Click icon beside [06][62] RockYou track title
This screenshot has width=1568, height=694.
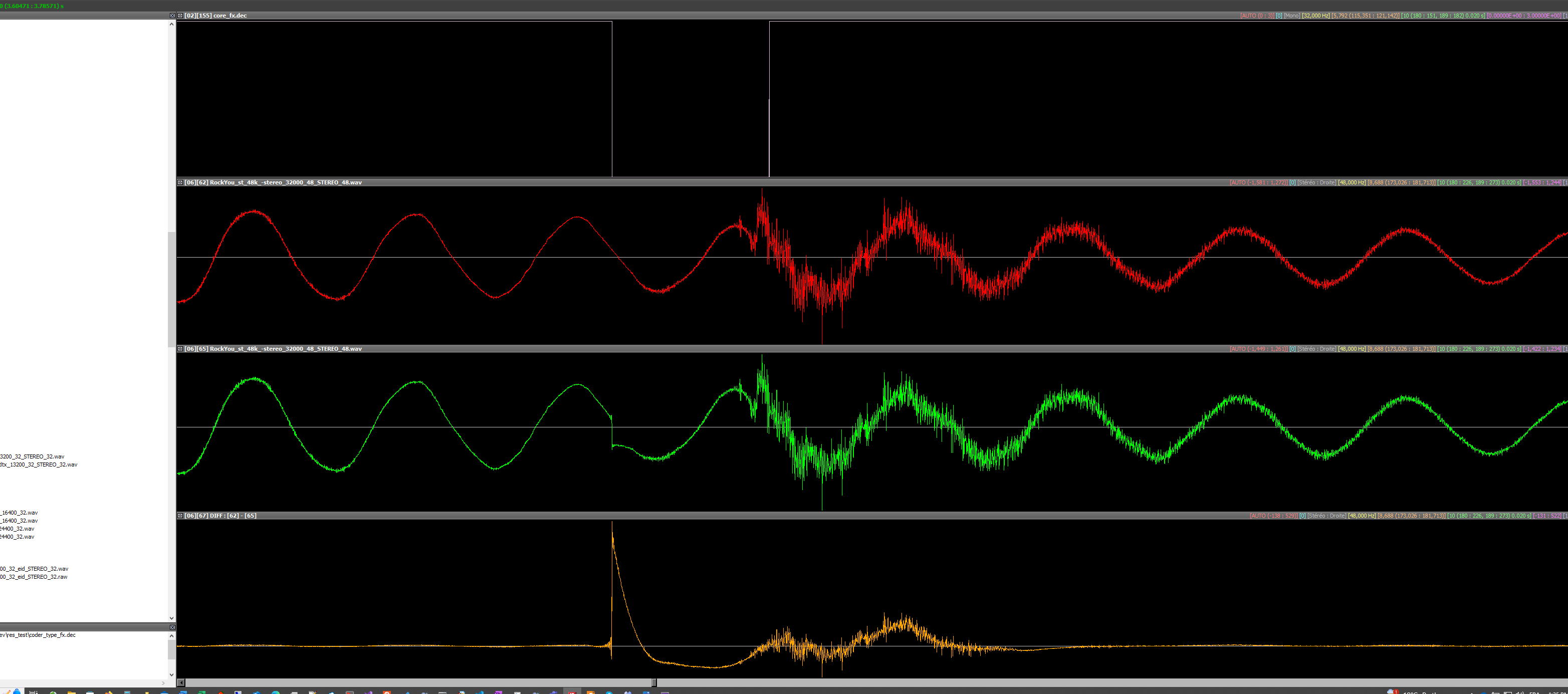click(180, 182)
